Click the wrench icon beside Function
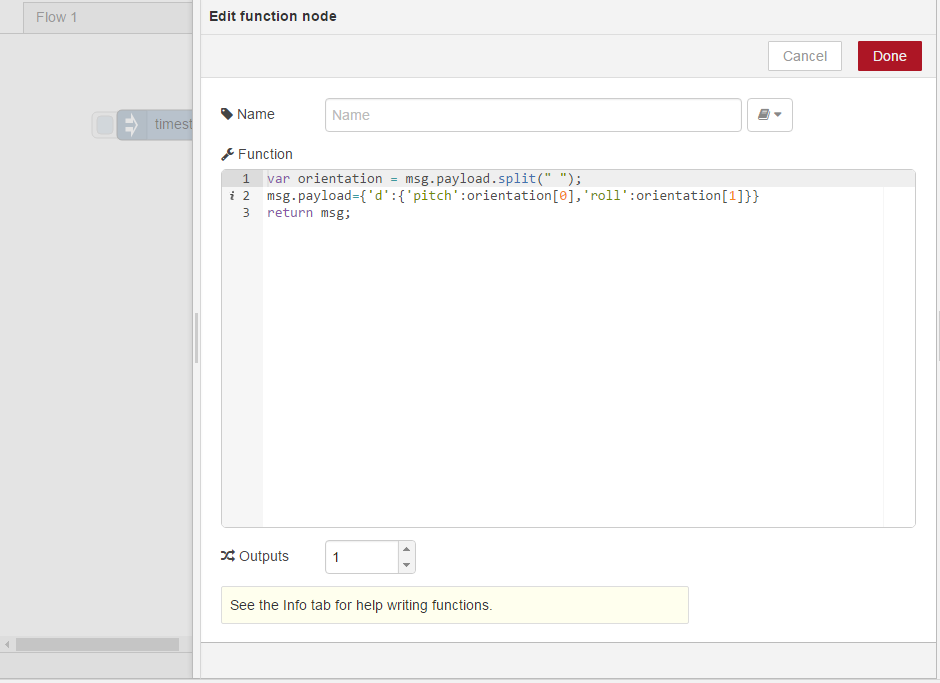The height and width of the screenshot is (683, 940). [x=227, y=154]
